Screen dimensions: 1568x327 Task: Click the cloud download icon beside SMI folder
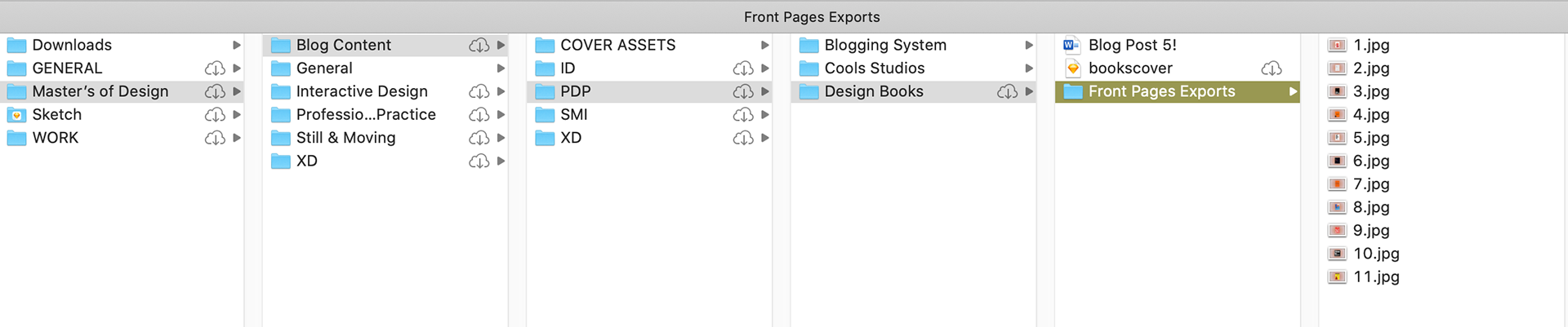(743, 115)
